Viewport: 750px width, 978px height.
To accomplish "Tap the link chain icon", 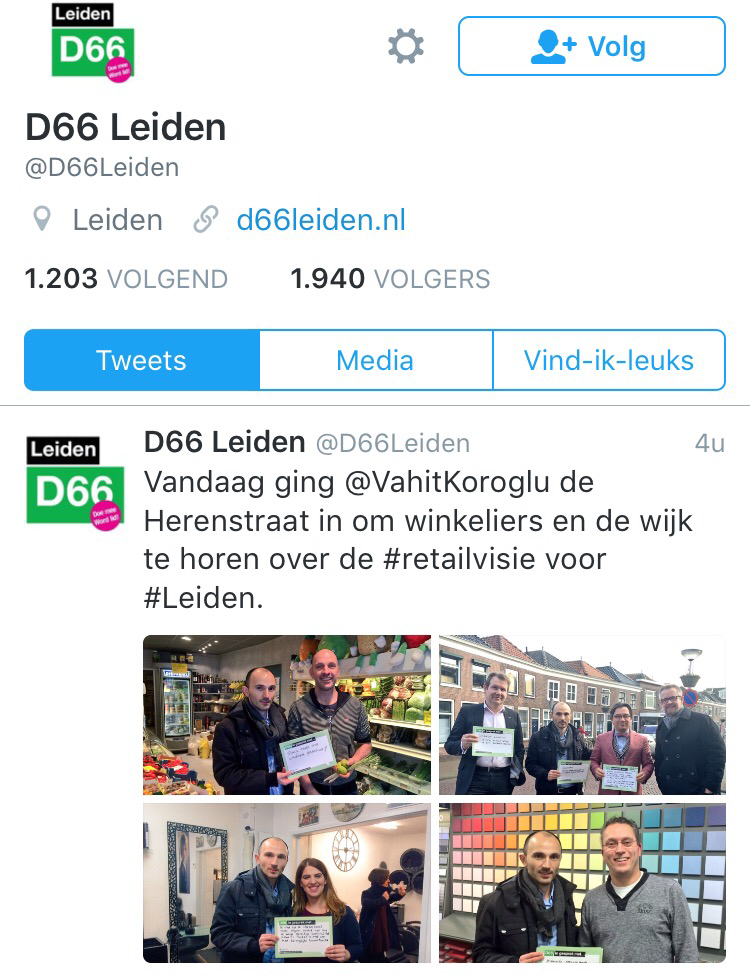I will tap(205, 220).
